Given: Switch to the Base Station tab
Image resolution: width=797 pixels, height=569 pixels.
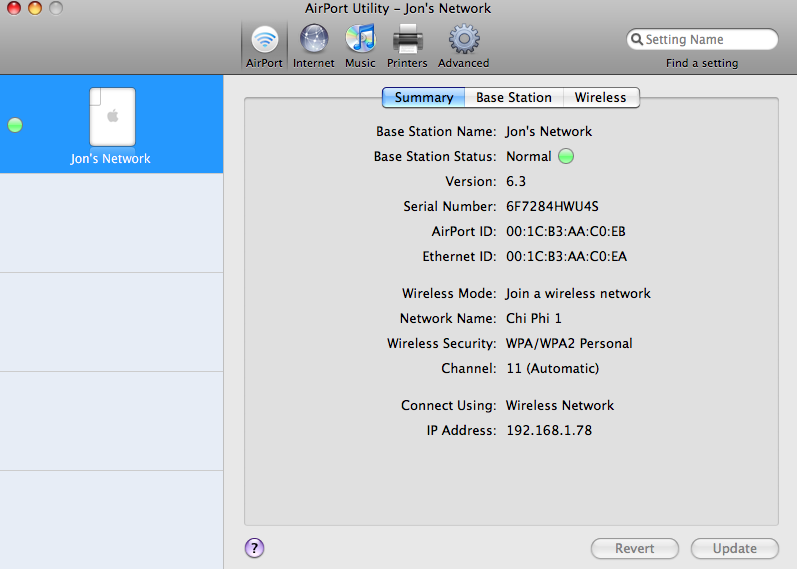Looking at the screenshot, I should (x=514, y=97).
